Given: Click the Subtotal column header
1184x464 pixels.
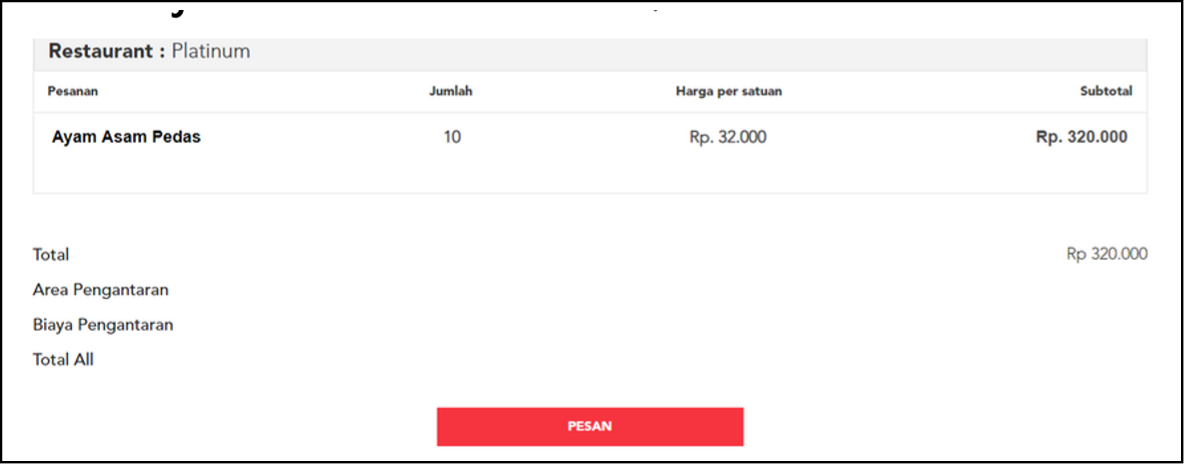Looking at the screenshot, I should pos(1105,91).
